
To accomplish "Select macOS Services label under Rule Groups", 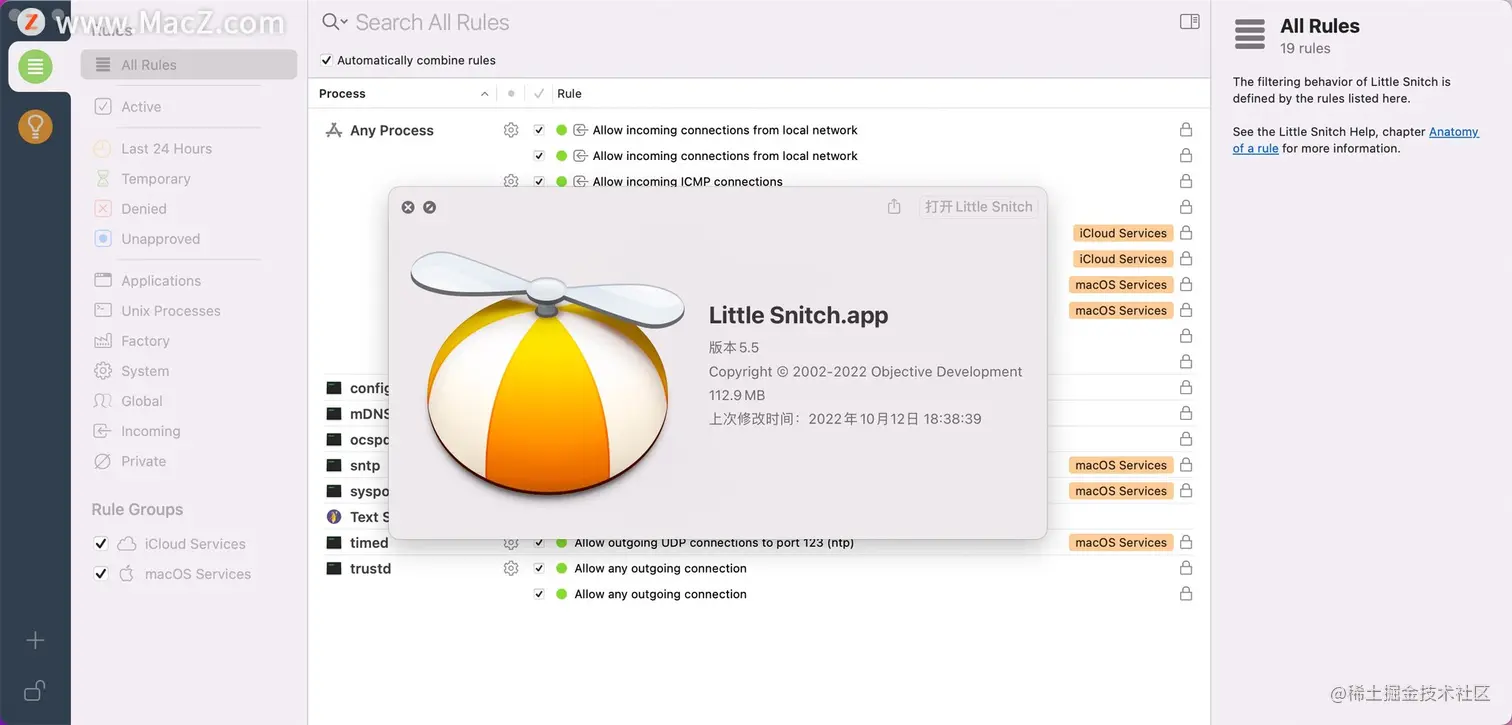I will tap(198, 574).
